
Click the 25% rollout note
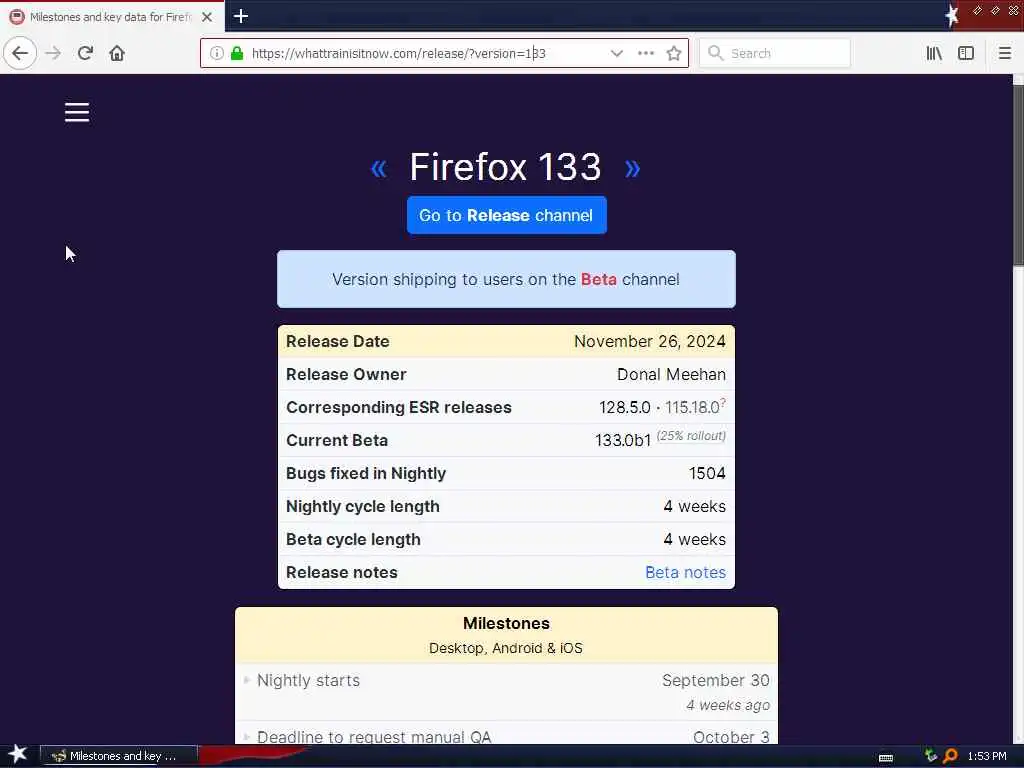(x=691, y=436)
